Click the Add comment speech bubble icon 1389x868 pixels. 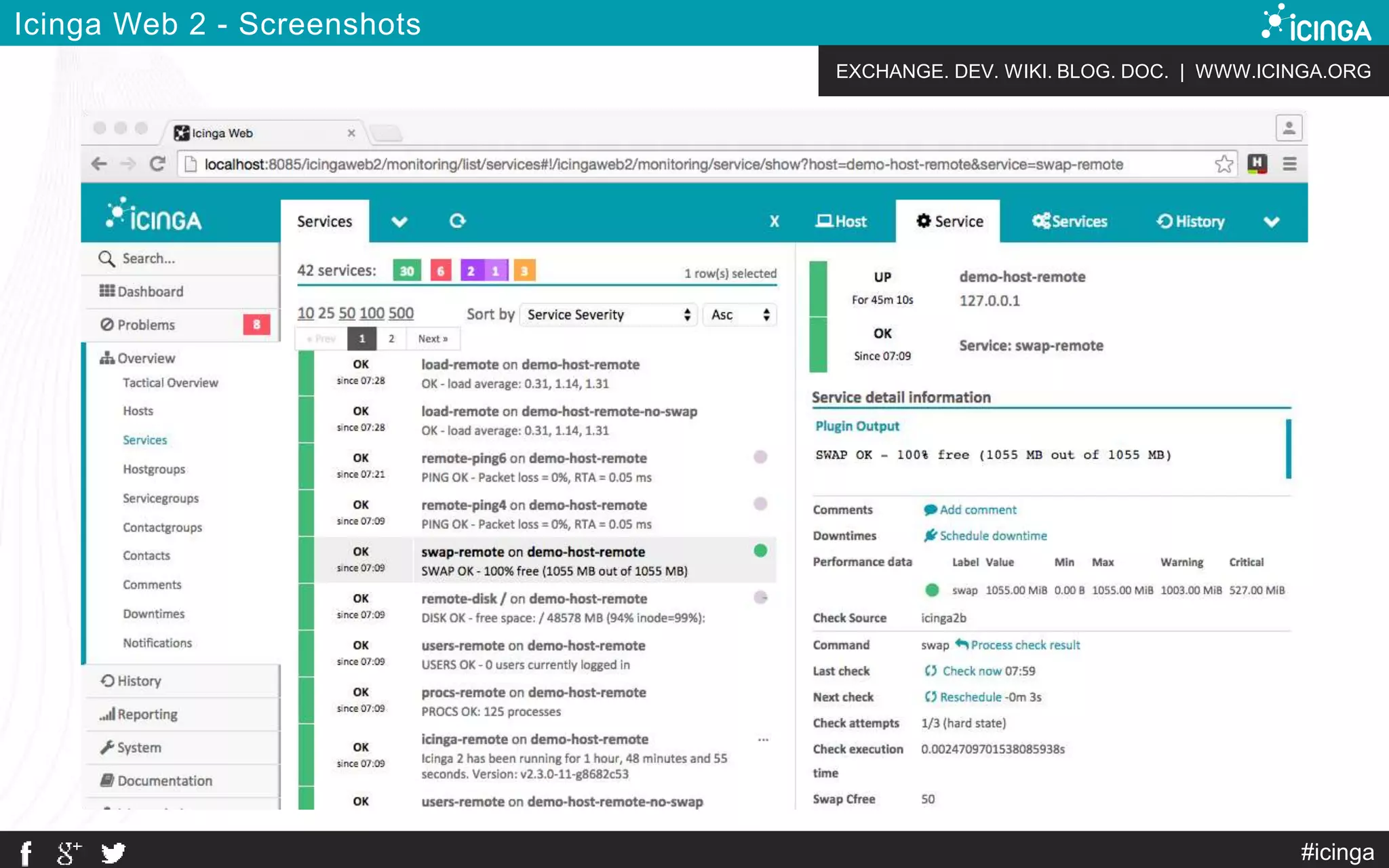(930, 510)
